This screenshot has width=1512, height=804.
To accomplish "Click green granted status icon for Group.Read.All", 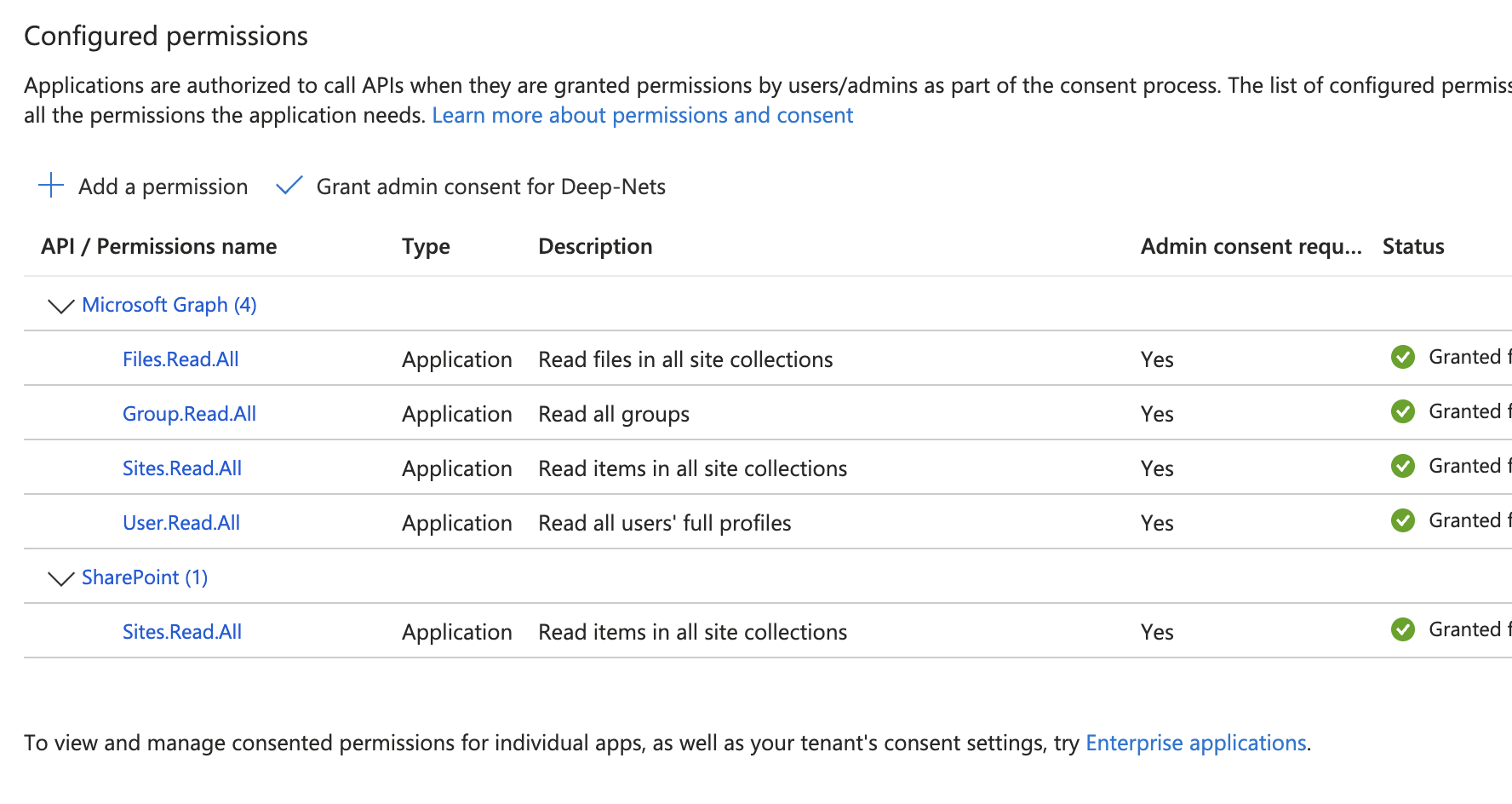I will (x=1402, y=411).
